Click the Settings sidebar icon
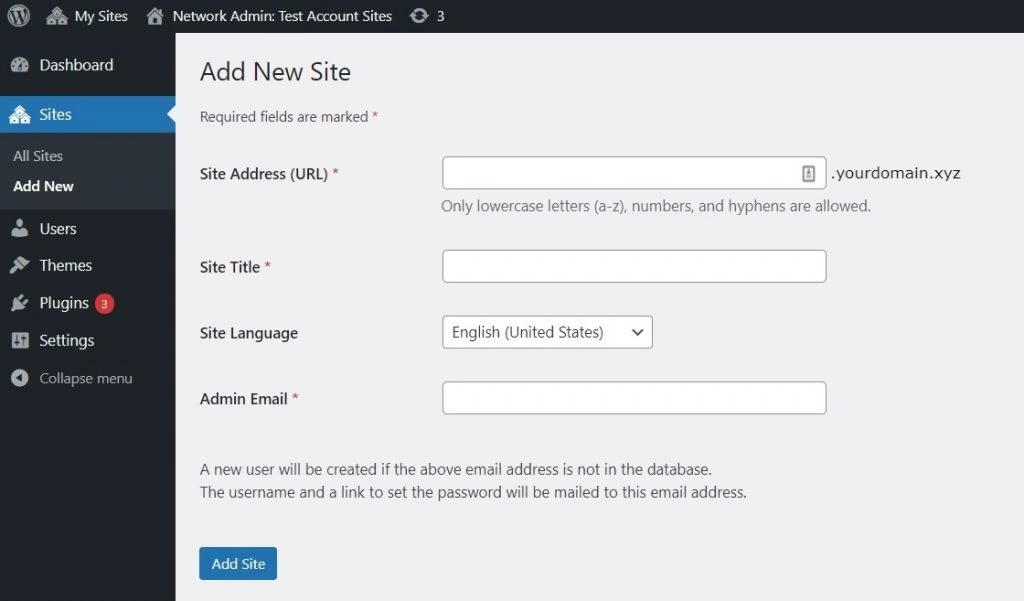 22,340
